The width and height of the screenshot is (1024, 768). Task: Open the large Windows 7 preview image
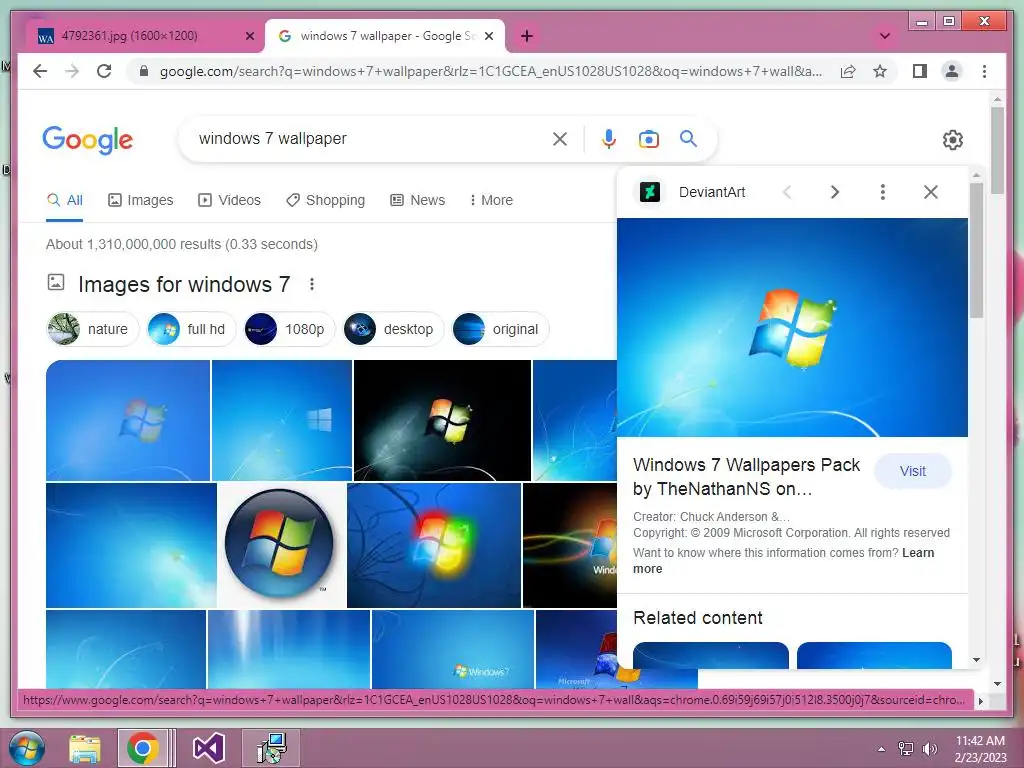click(792, 327)
